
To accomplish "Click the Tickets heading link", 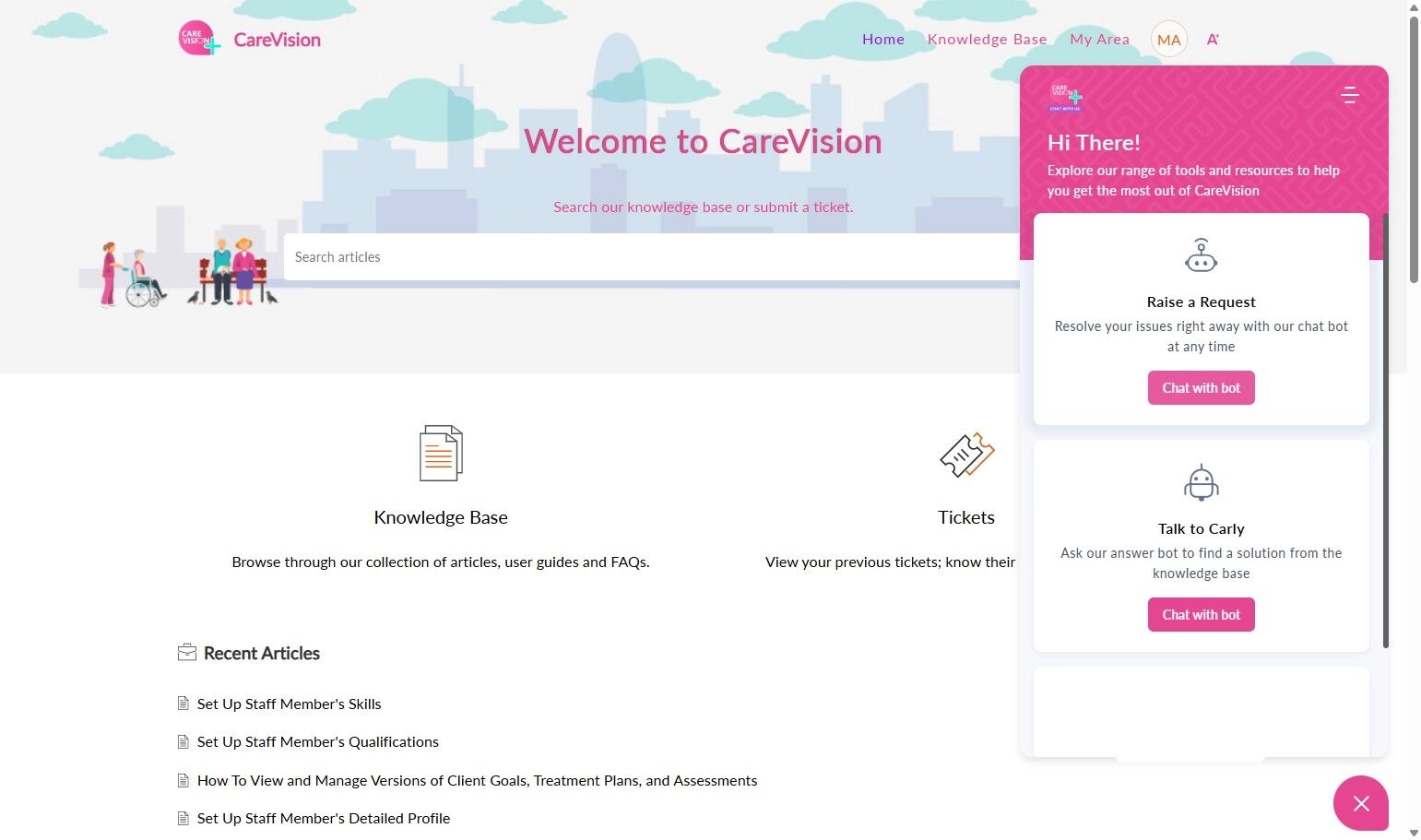I will 966,517.
